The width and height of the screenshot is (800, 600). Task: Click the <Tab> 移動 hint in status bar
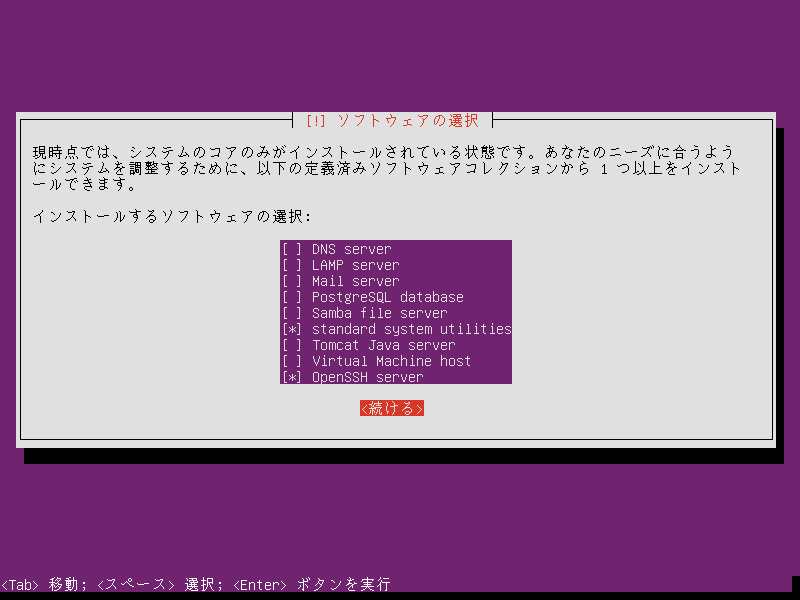point(39,584)
